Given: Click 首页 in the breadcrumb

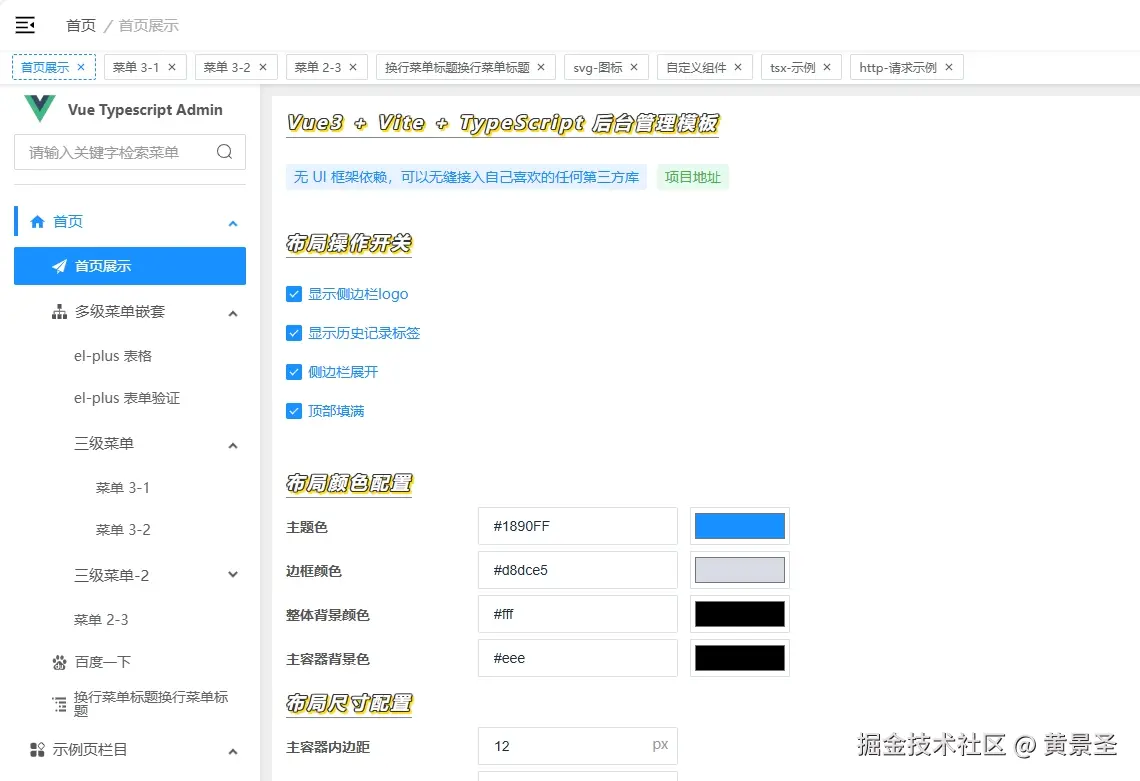Looking at the screenshot, I should (81, 25).
